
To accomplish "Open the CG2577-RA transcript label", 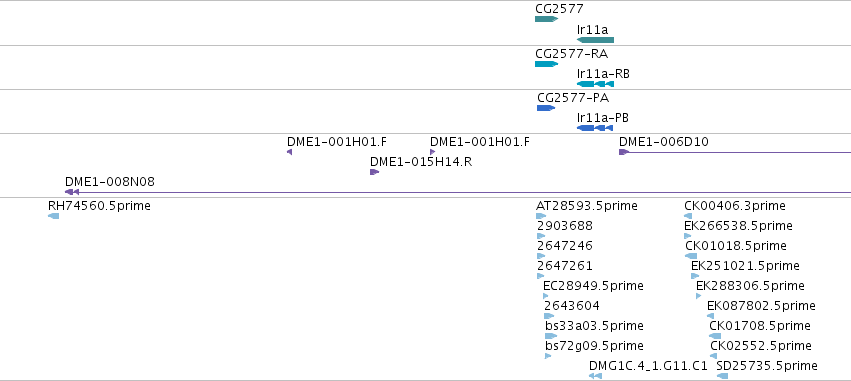I will click(x=571, y=54).
